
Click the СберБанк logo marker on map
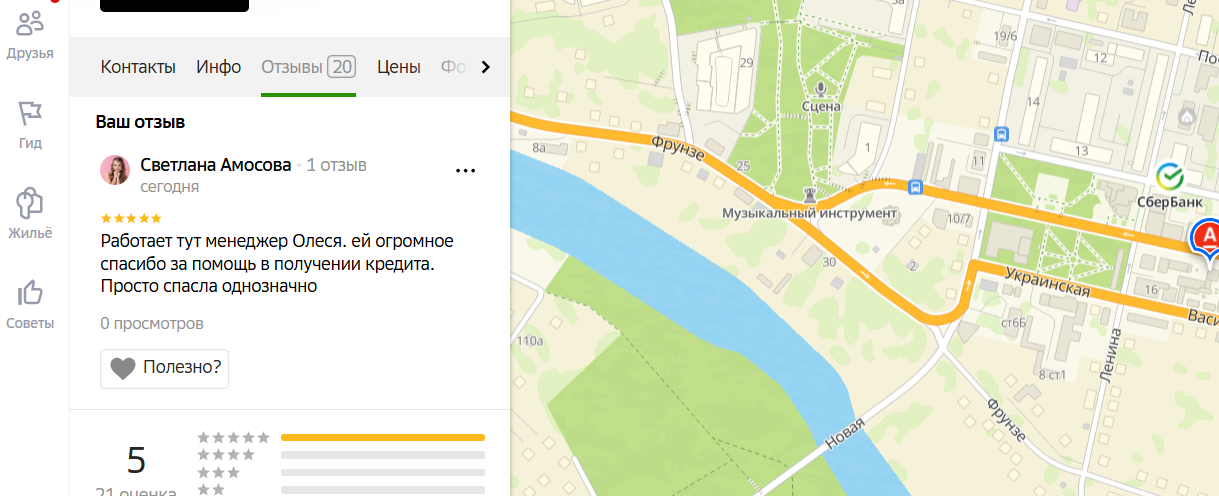coord(1169,176)
